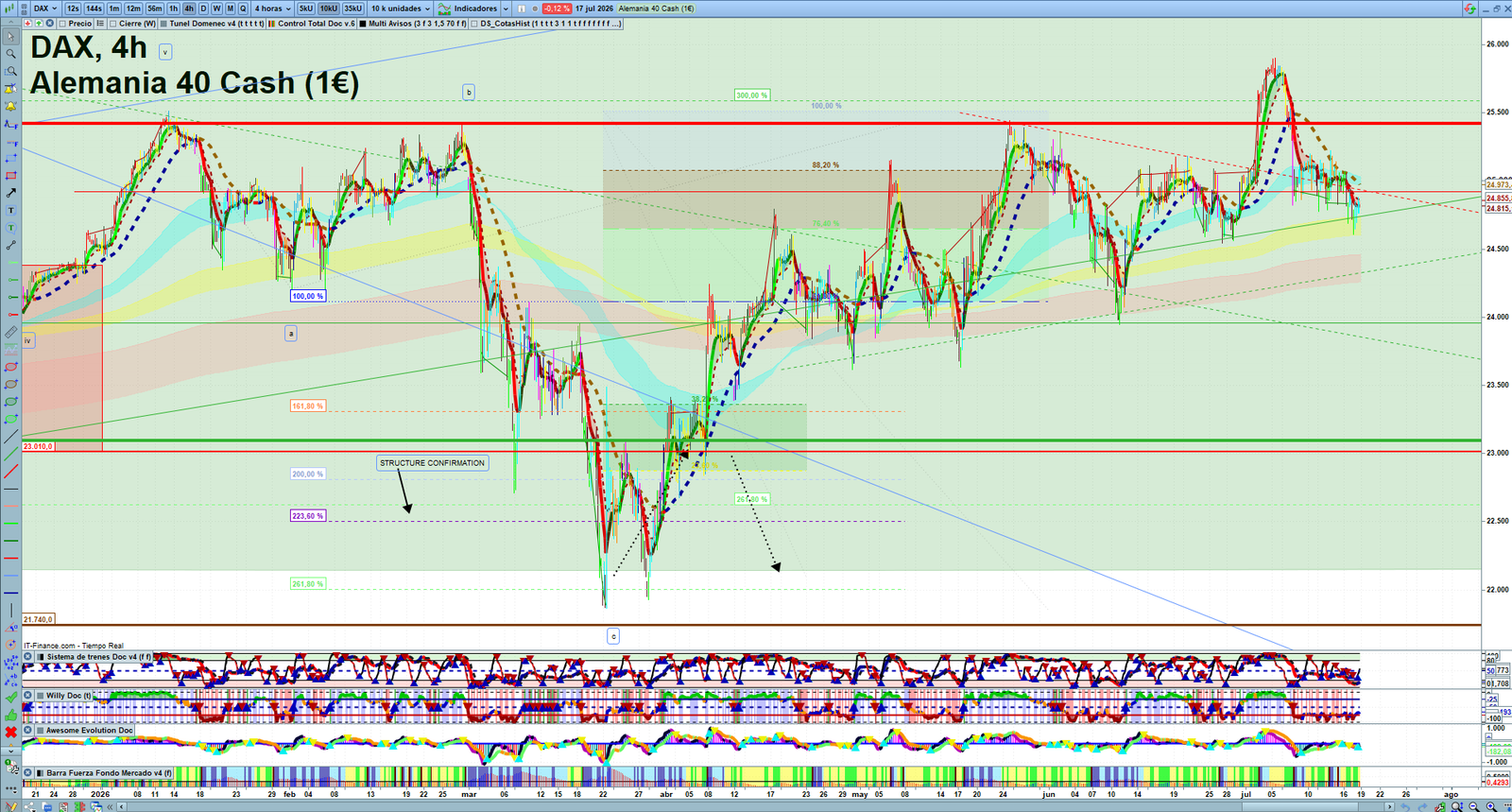Screen dimensions: 1512x812
Task: Toggle the 10kU history size button
Action: 328,9
